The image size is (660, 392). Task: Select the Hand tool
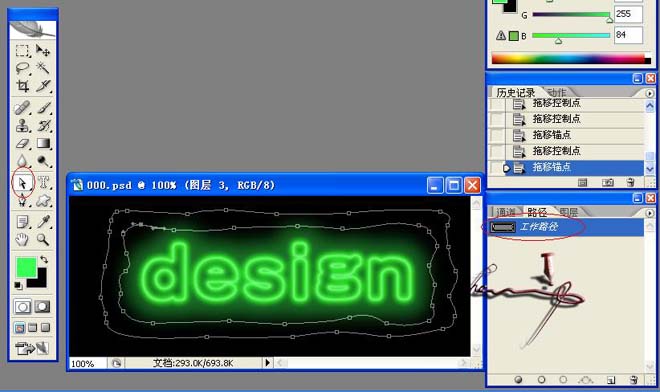coord(22,240)
